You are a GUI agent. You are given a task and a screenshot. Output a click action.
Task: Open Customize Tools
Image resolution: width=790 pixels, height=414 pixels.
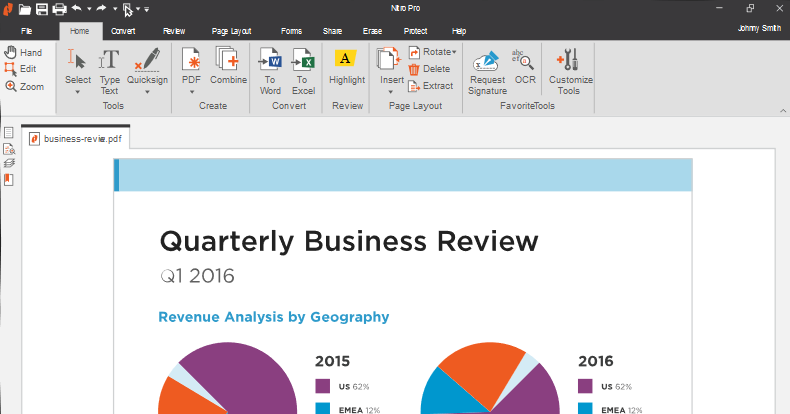[x=570, y=72]
